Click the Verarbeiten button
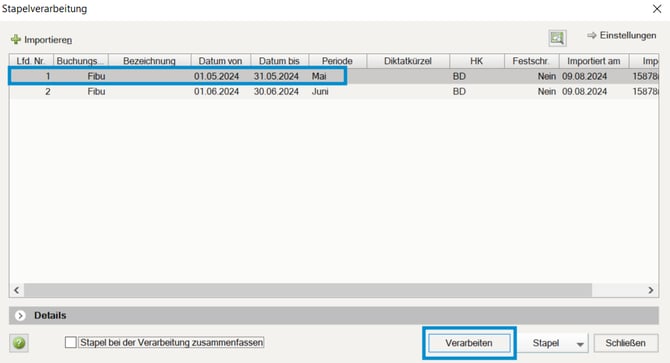The width and height of the screenshot is (670, 363). pyautogui.click(x=469, y=343)
